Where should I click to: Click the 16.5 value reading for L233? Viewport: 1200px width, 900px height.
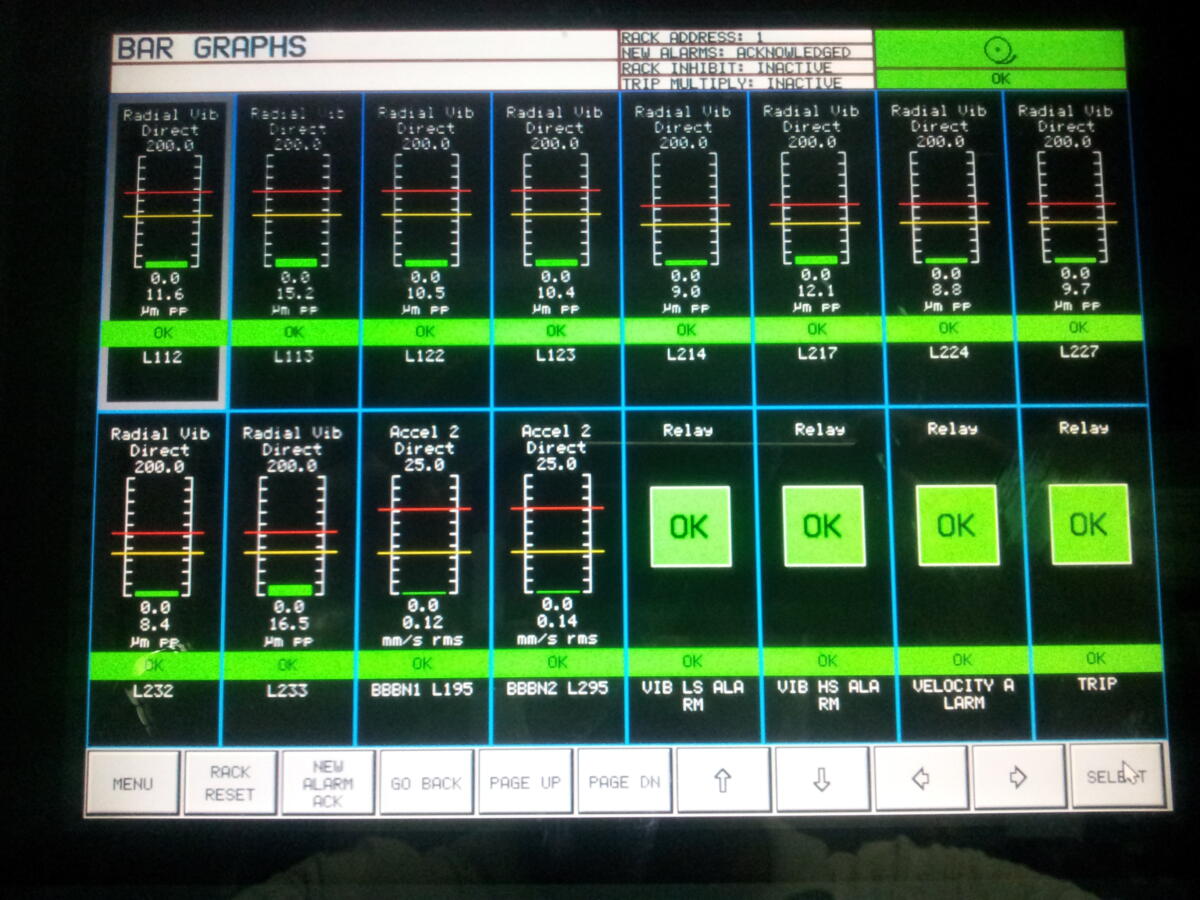pyautogui.click(x=289, y=624)
